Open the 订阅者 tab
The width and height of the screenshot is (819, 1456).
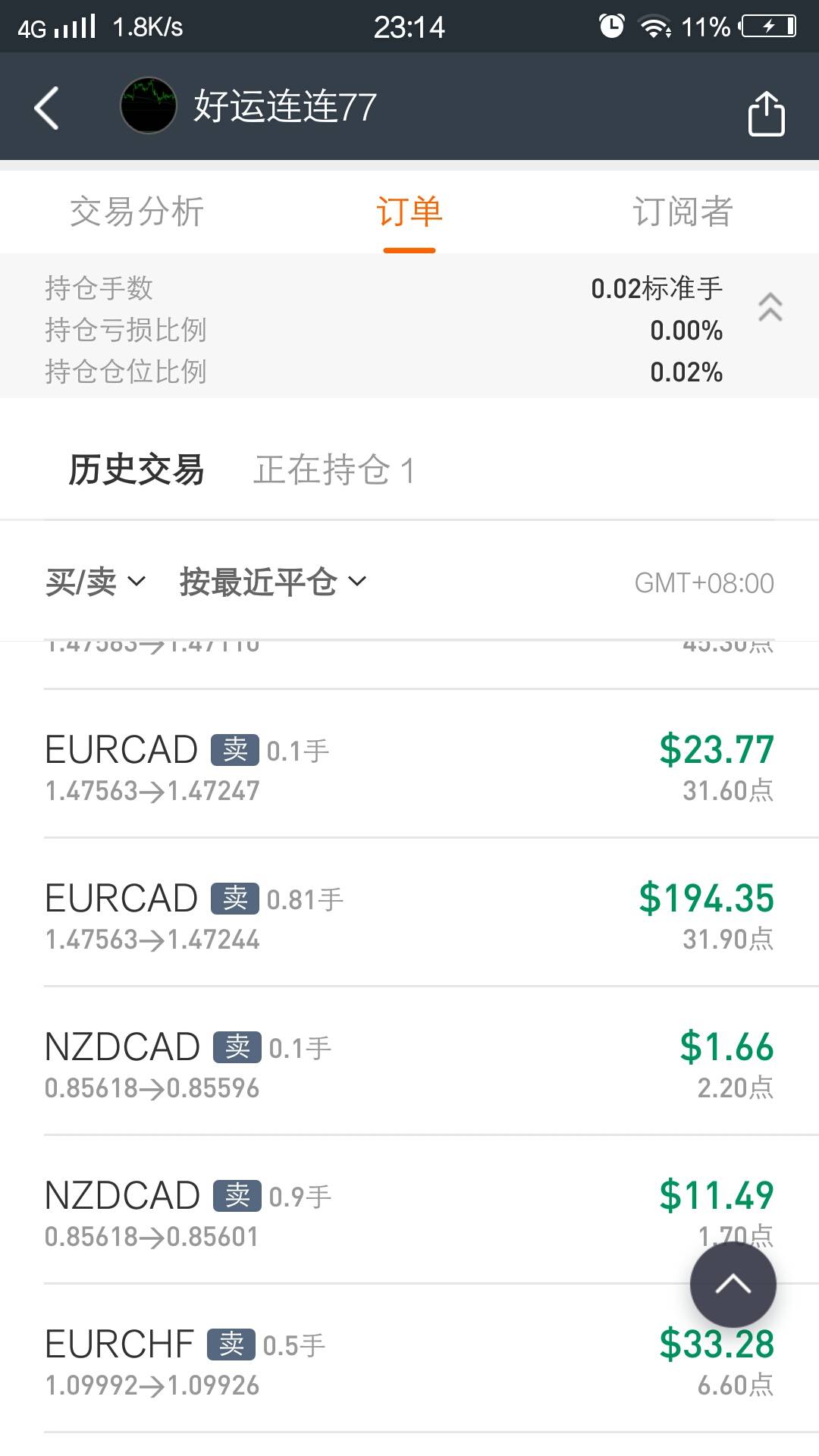682,212
